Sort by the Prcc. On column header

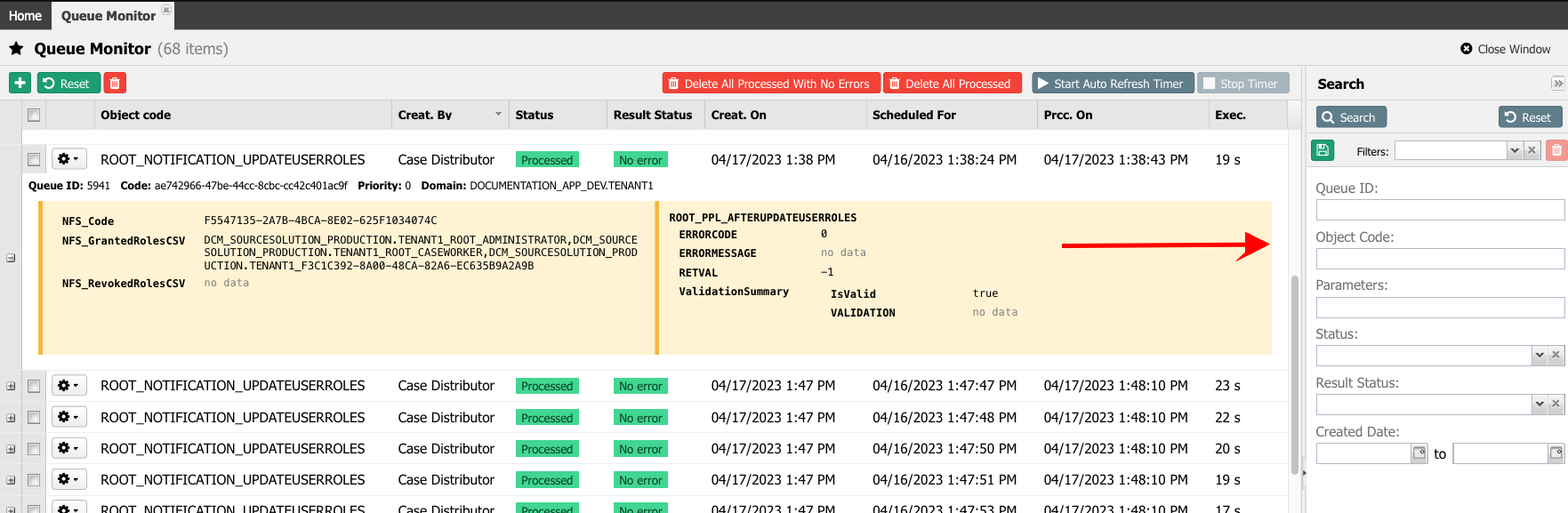1123,115
